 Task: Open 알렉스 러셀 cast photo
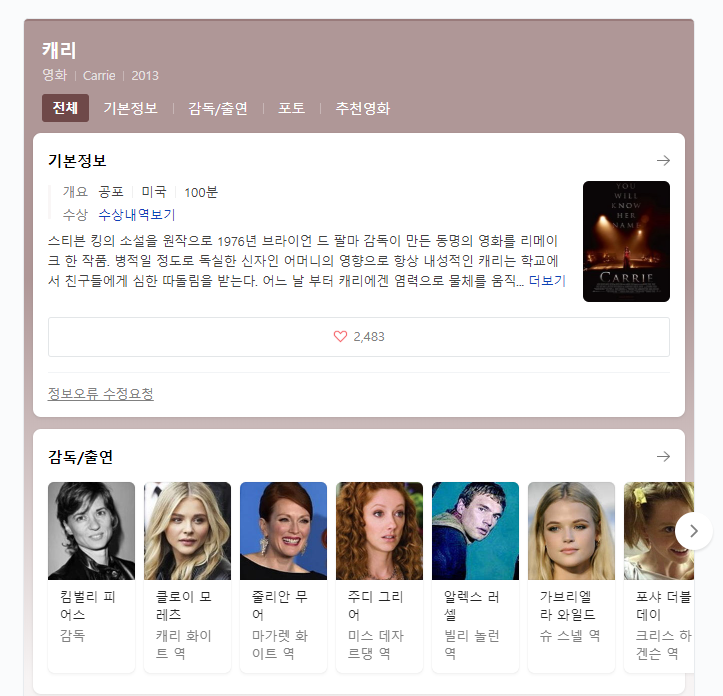[x=475, y=531]
